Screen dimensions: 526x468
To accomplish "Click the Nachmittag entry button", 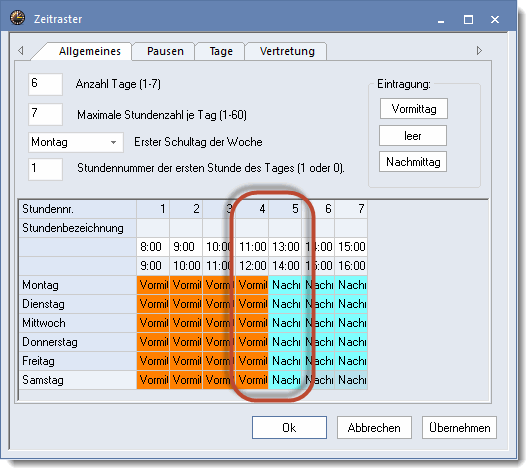I will point(413,162).
